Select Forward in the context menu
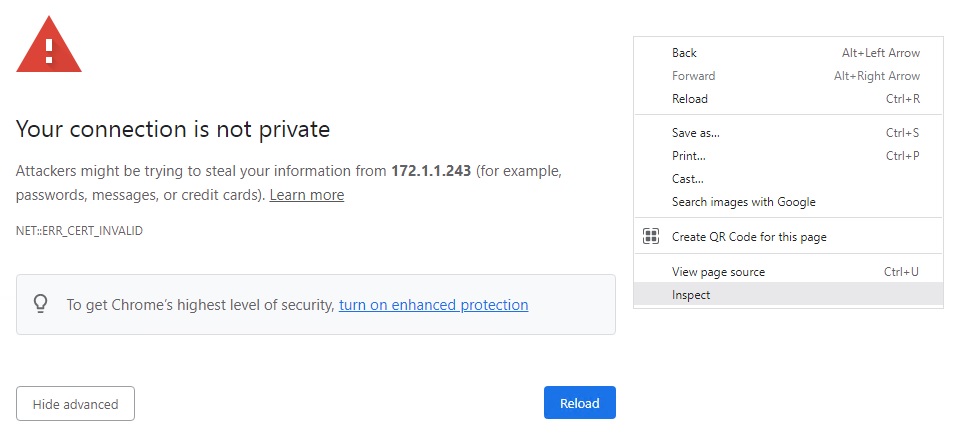Screen dimensions: 972x437 pos(694,76)
